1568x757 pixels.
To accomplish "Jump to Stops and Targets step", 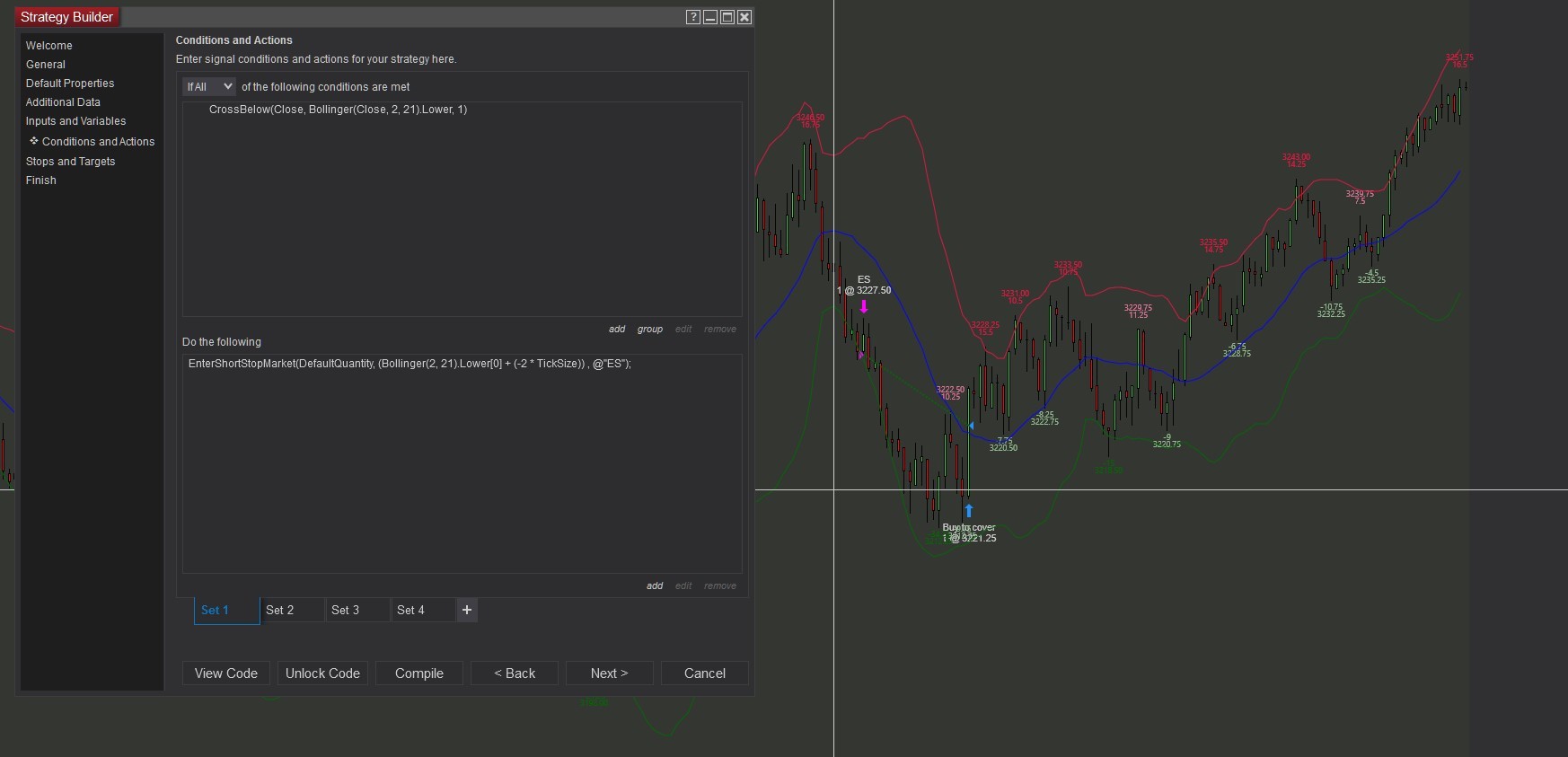I will tap(71, 162).
